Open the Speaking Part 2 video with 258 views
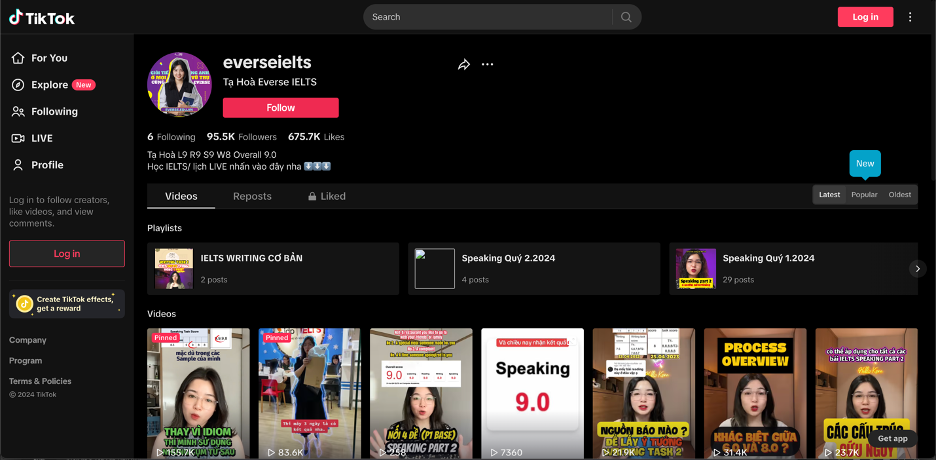The height and width of the screenshot is (460, 936). pyautogui.click(x=421, y=393)
